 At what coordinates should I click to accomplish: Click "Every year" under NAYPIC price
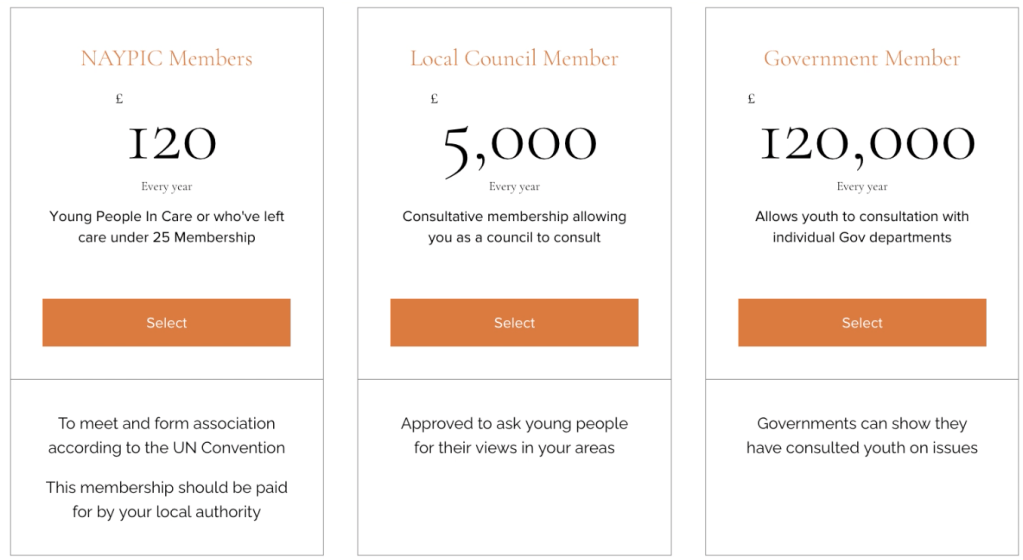[x=166, y=187]
